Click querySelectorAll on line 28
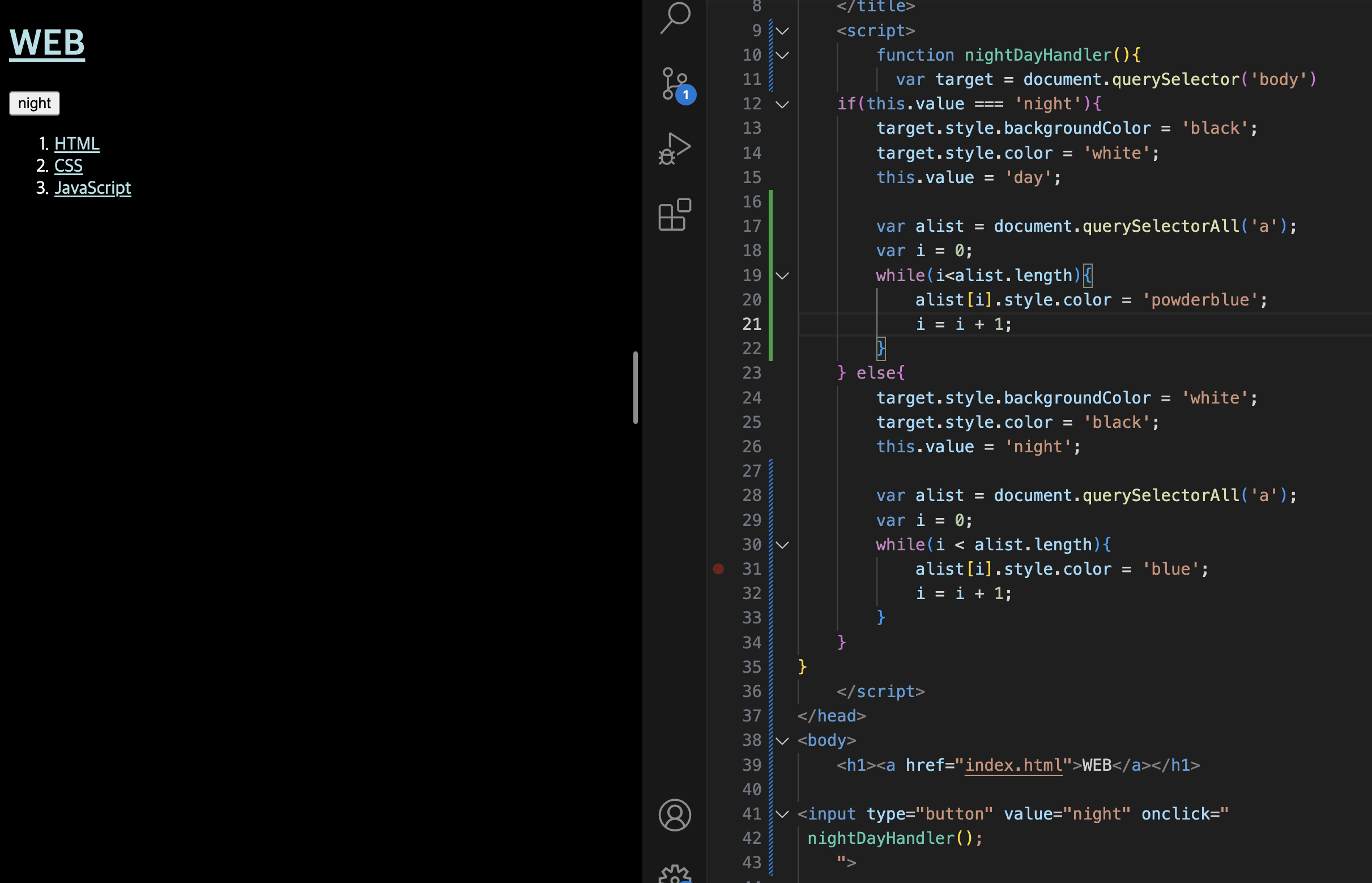This screenshot has height=883, width=1372. pos(1161,495)
